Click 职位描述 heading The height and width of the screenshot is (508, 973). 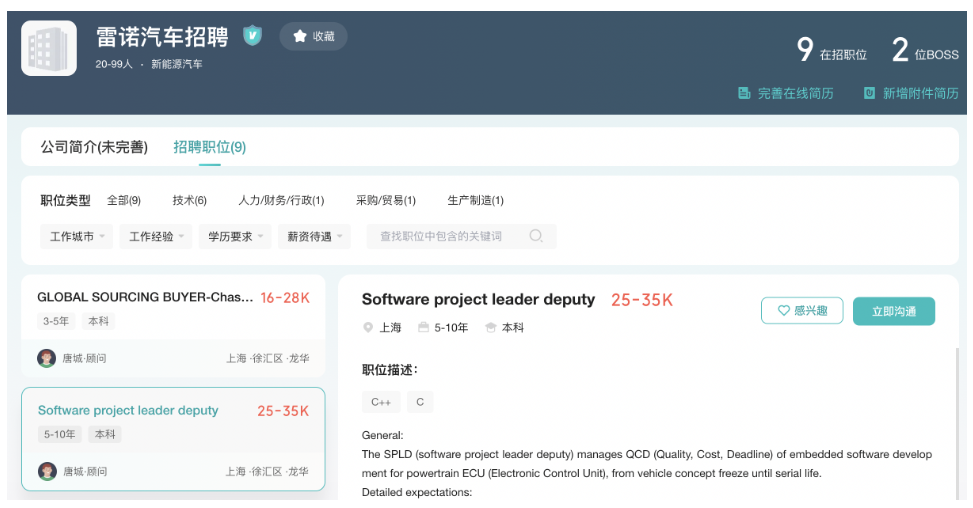(390, 370)
